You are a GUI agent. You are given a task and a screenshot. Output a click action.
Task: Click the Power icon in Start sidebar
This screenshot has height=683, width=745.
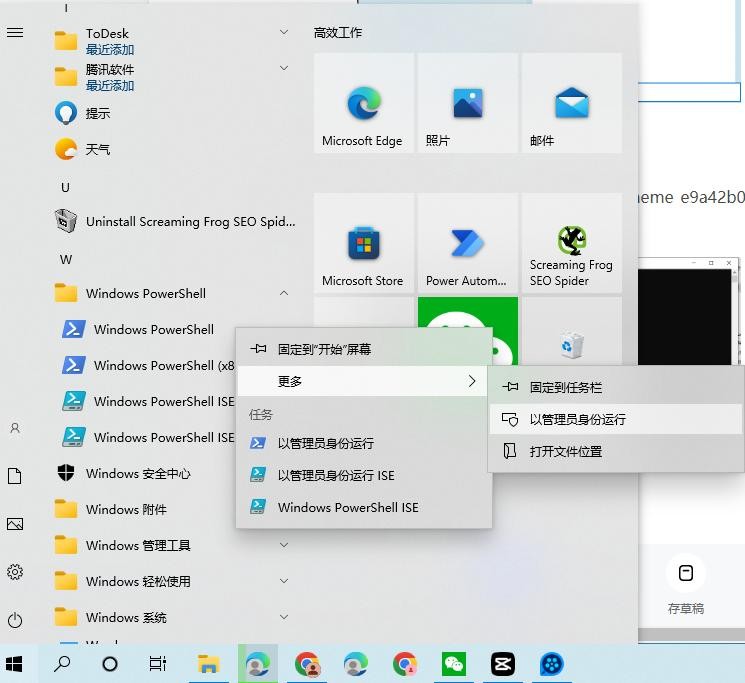tap(15, 620)
